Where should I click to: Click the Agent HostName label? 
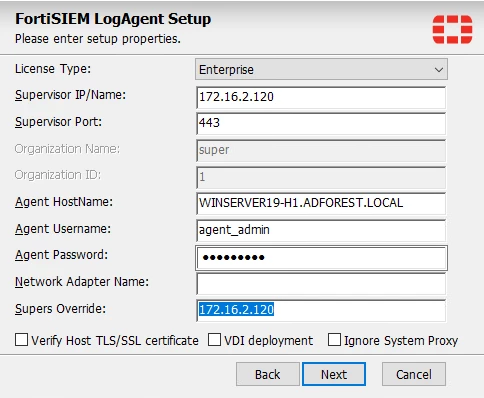click(64, 202)
